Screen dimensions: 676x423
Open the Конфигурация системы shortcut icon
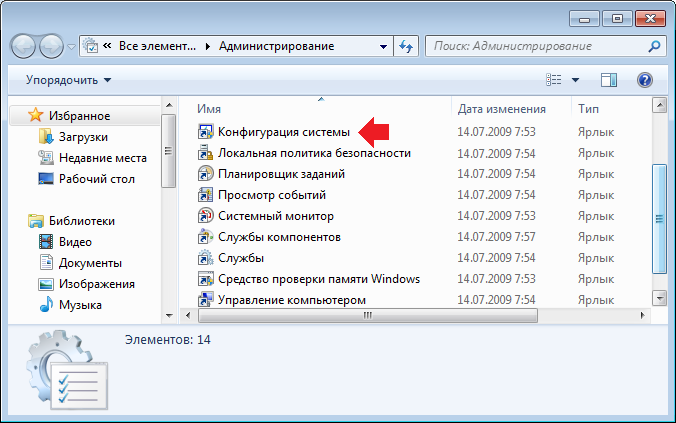pyautogui.click(x=205, y=132)
